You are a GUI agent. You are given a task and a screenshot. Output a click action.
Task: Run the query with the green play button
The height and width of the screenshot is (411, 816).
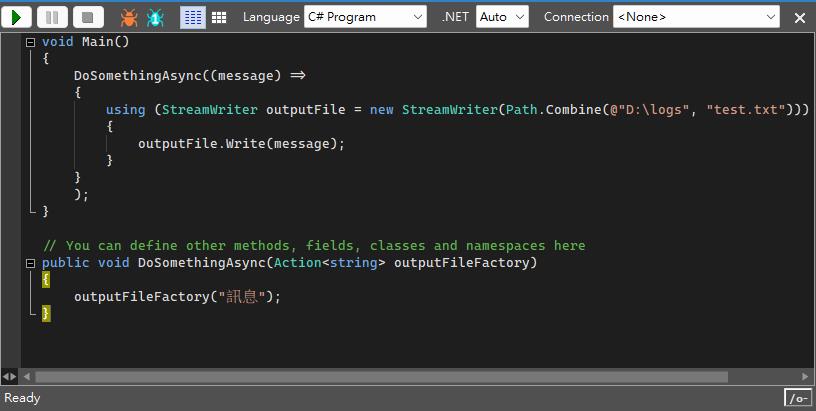click(17, 17)
